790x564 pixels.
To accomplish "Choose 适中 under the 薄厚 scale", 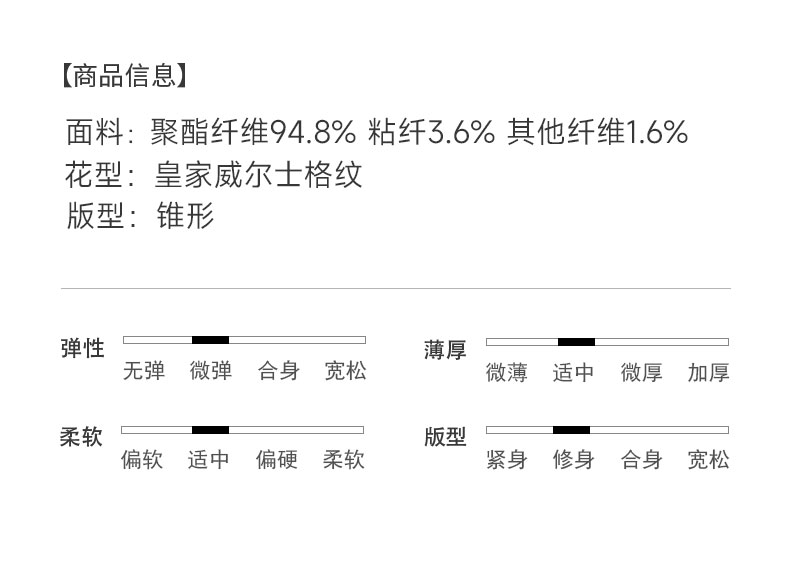I will click(x=573, y=373).
